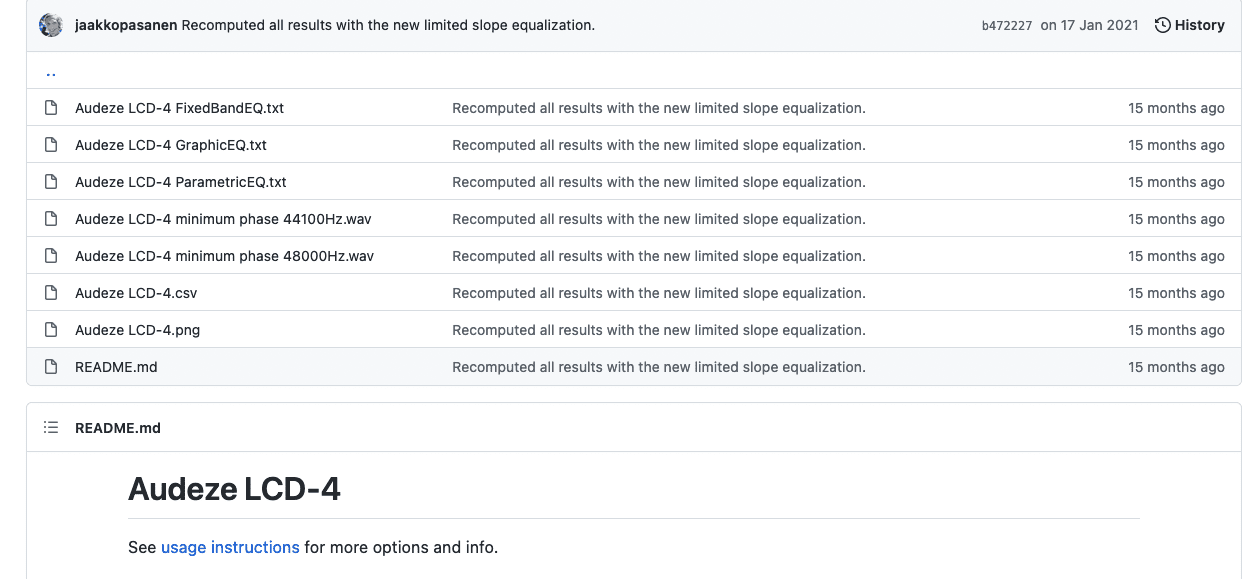The image size is (1243, 579).
Task: Click '15 months ago' on Audeze LCD-4.csv row
Action: 1176,293
